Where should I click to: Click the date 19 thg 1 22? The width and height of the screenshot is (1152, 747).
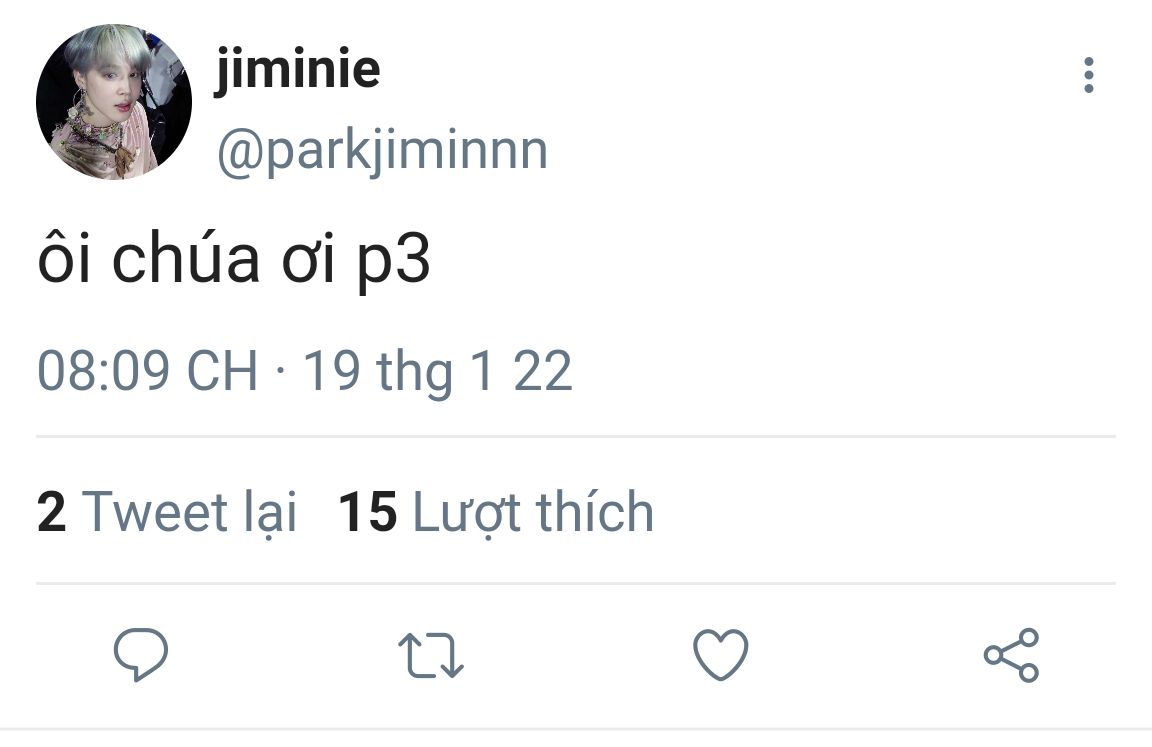click(x=438, y=372)
